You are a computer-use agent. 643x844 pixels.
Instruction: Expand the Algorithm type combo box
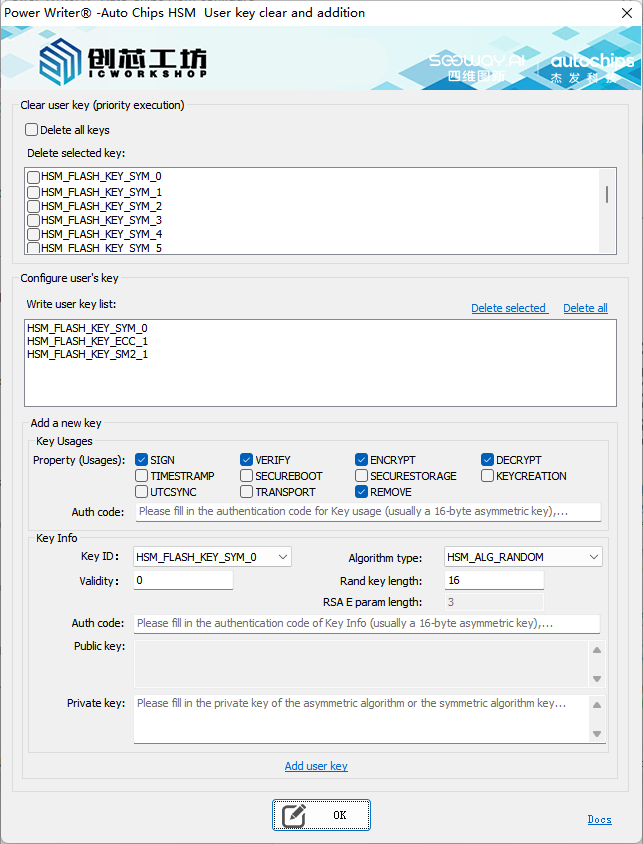click(593, 557)
